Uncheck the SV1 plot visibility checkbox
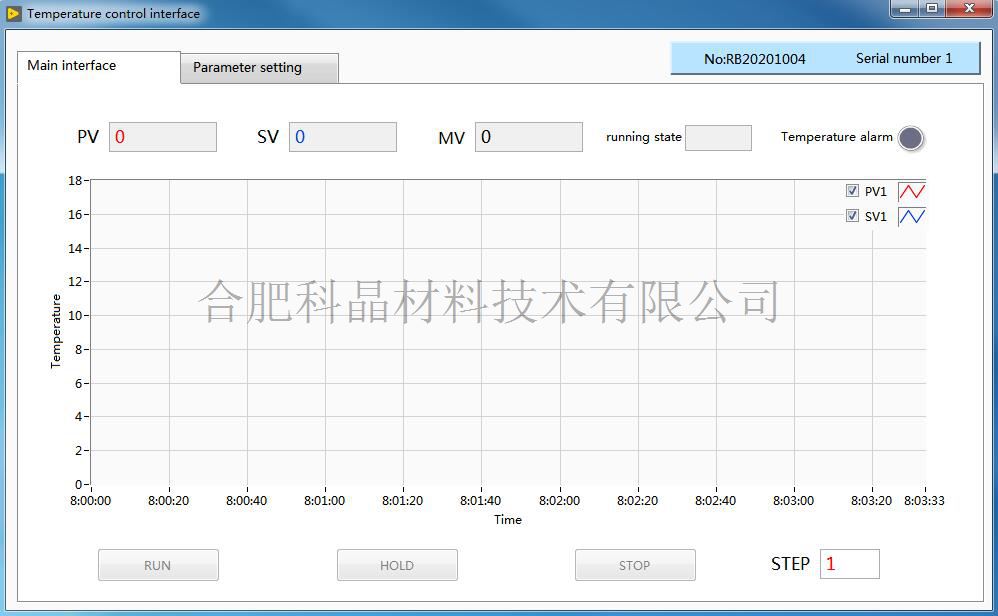This screenshot has height=616, width=998. [x=852, y=216]
